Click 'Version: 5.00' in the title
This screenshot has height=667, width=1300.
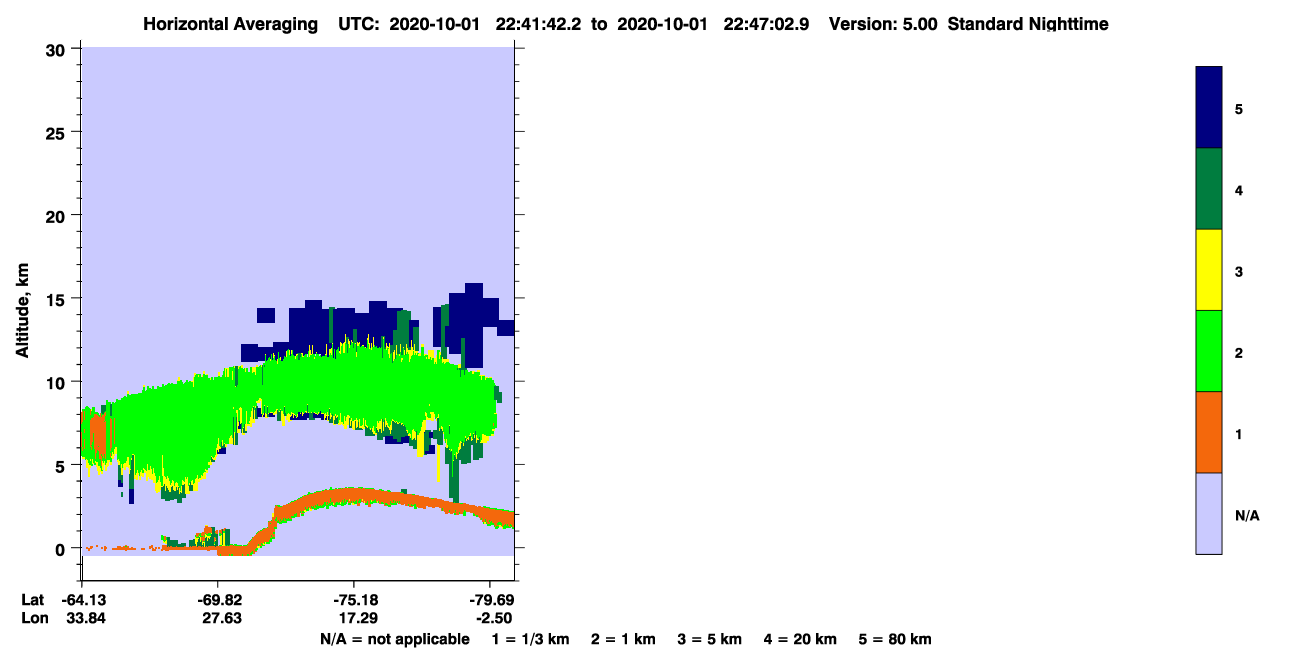tap(883, 24)
